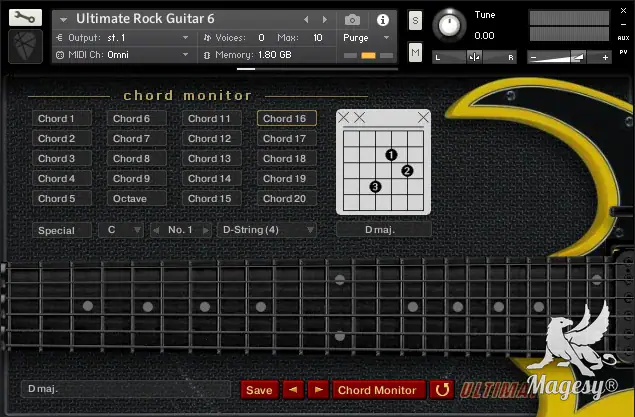
Task: Select Chord 2
Action: (62, 138)
